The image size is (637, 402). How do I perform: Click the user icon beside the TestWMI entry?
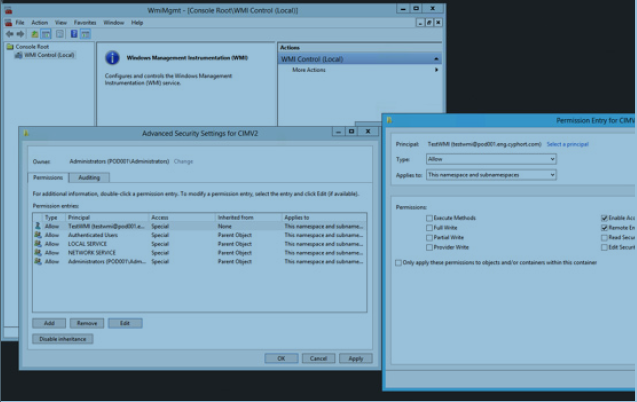[38, 226]
